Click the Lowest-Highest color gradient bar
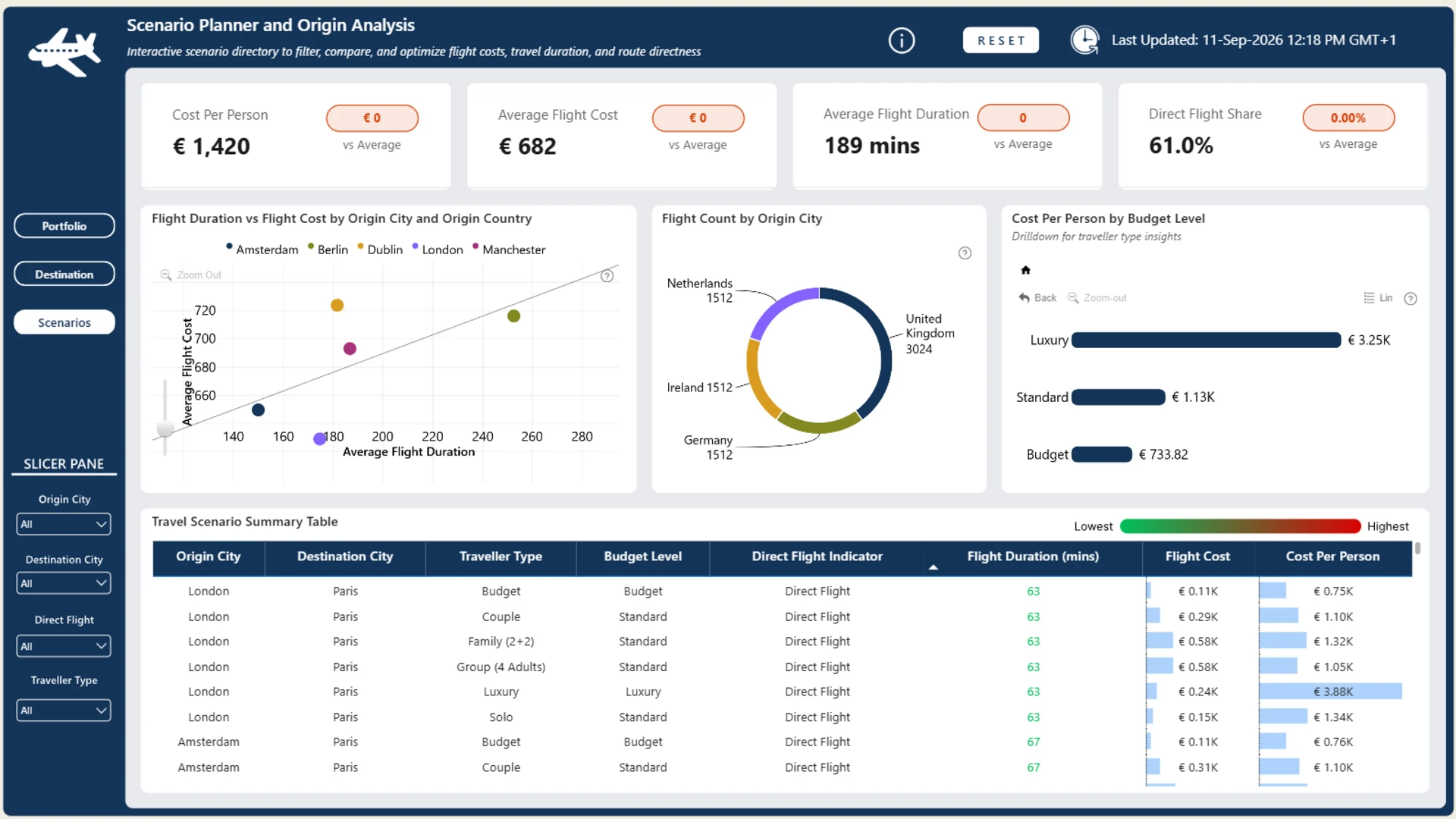 pyautogui.click(x=1241, y=527)
